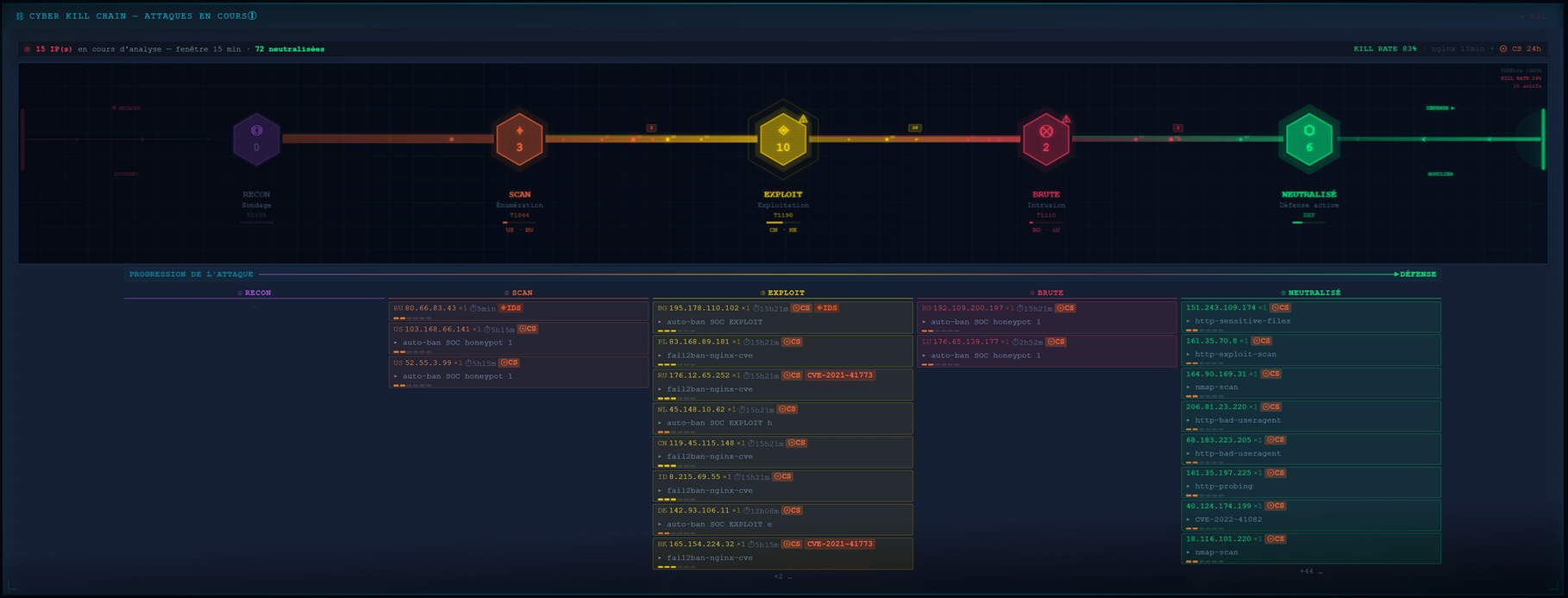Expand fail2ban-nginx-cve under 83.168.89.181
This screenshot has height=598, width=1568.
(706, 356)
